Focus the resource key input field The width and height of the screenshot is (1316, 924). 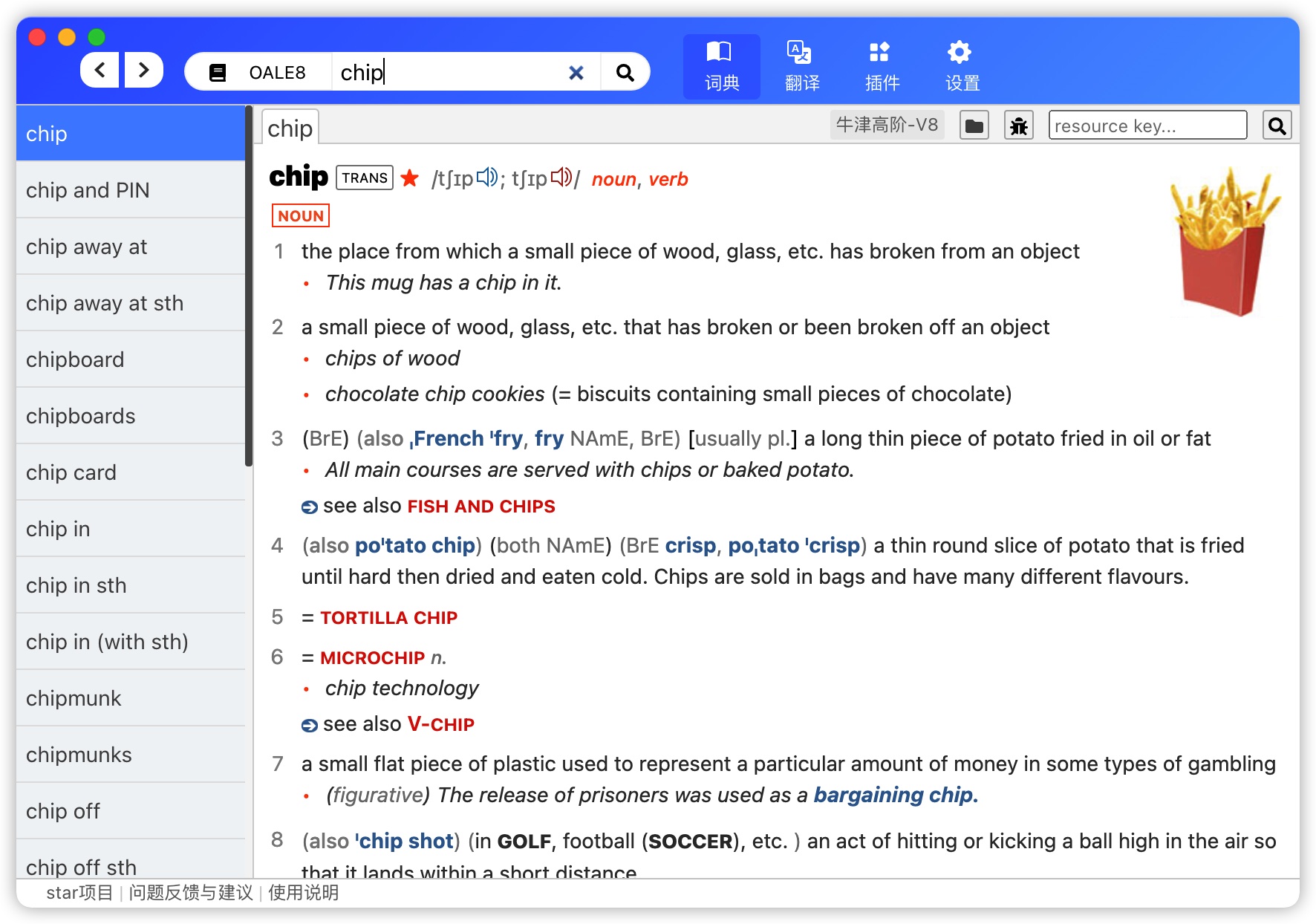[x=1147, y=126]
